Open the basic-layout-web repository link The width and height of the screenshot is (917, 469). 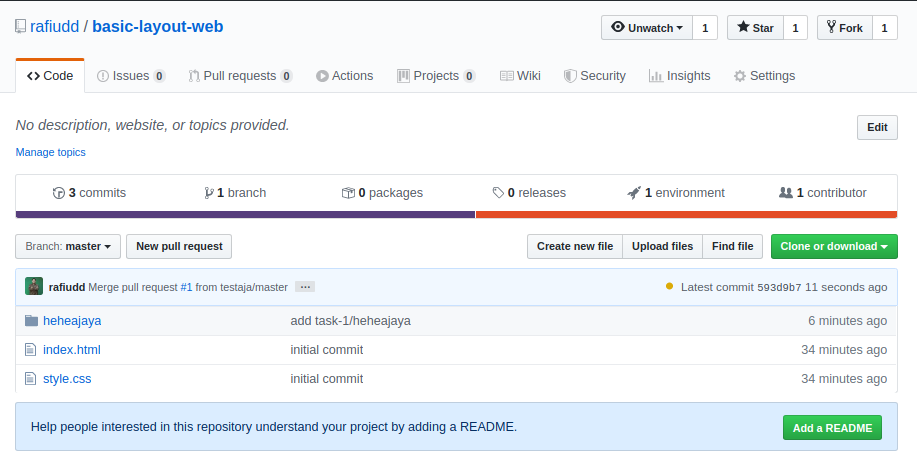pos(158,27)
